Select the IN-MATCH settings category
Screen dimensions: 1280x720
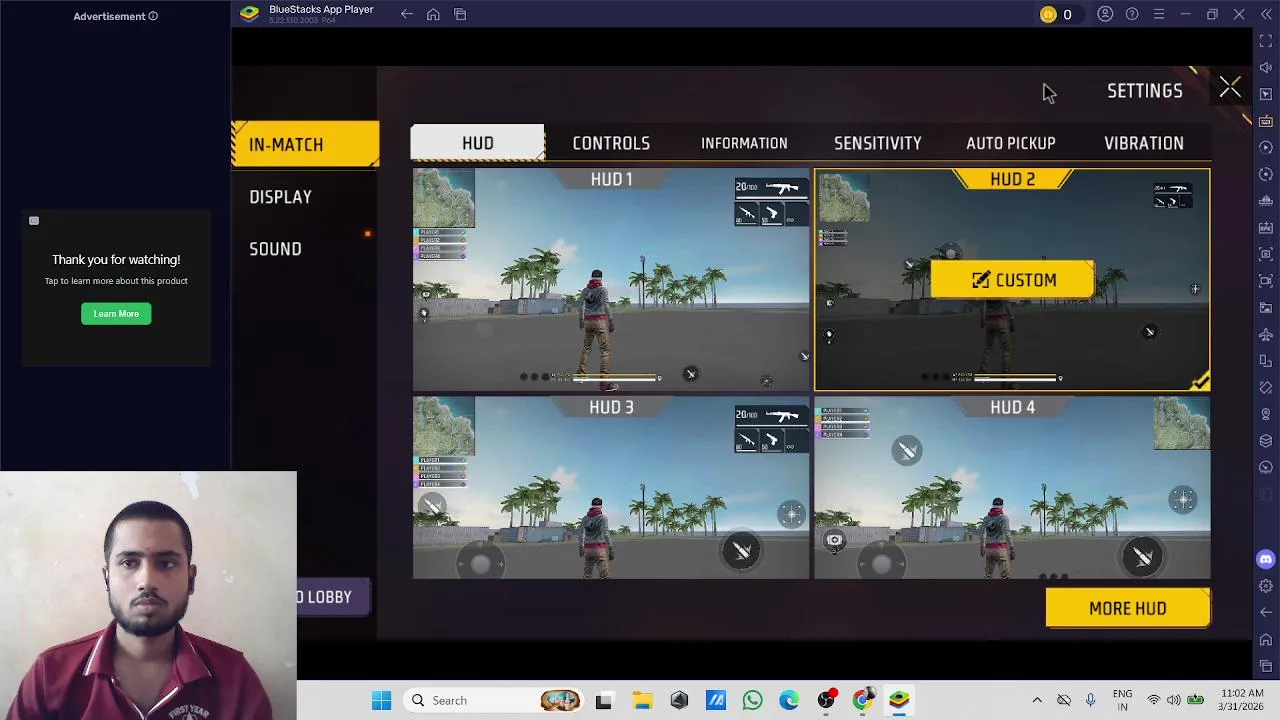305,144
